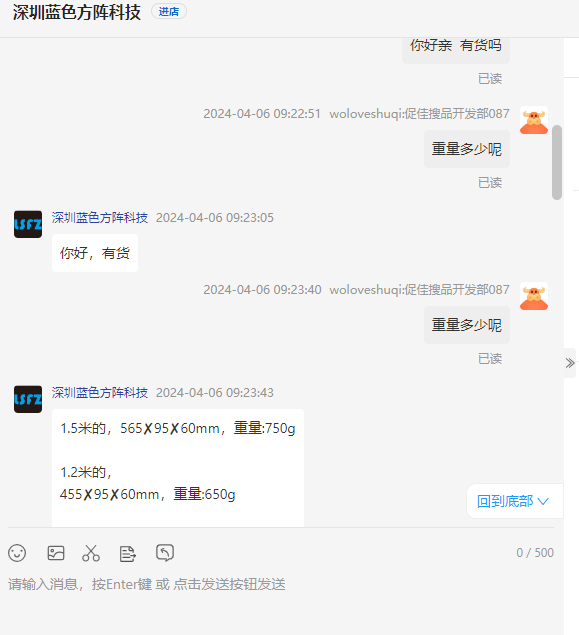
Task: Click the product dimensions and weight message
Action: coord(178,468)
